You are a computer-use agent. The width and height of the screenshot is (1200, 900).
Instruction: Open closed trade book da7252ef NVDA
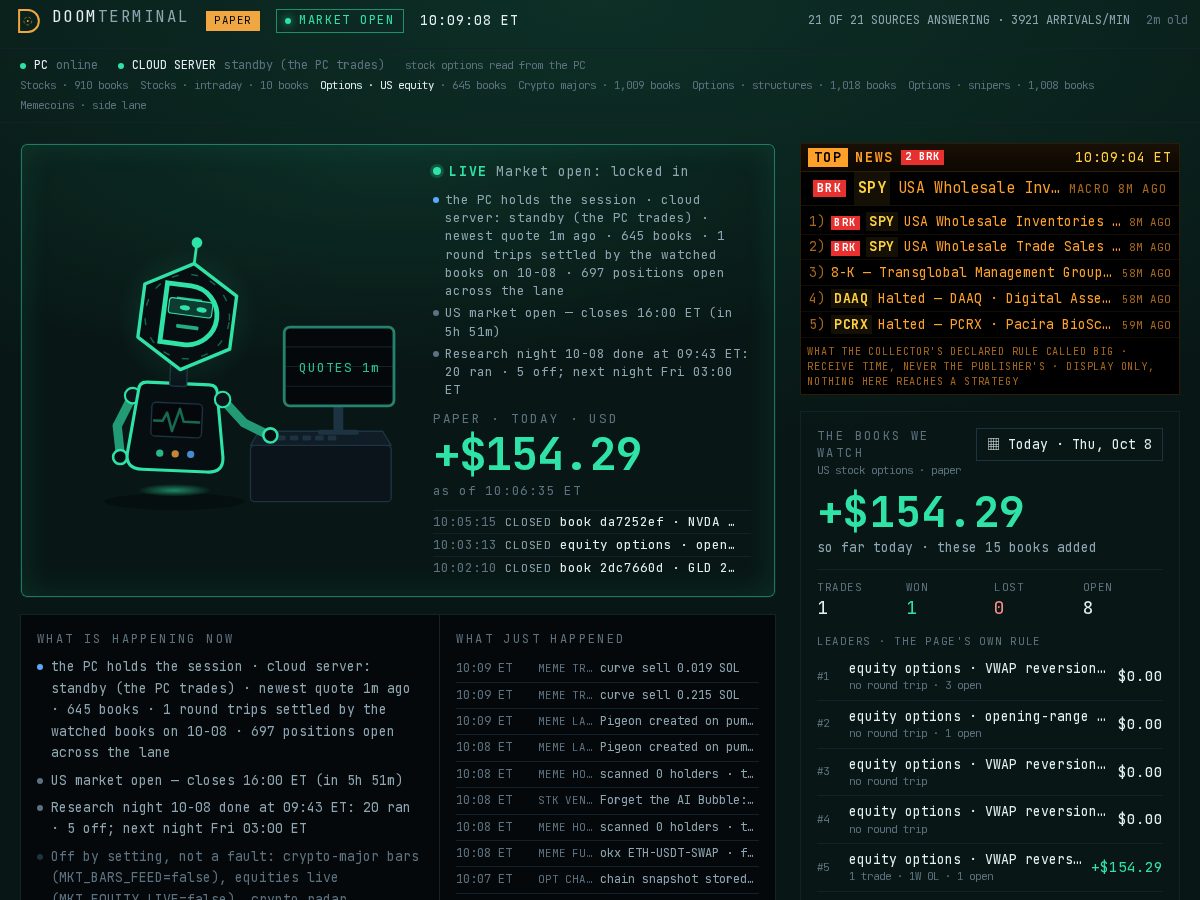coord(591,522)
